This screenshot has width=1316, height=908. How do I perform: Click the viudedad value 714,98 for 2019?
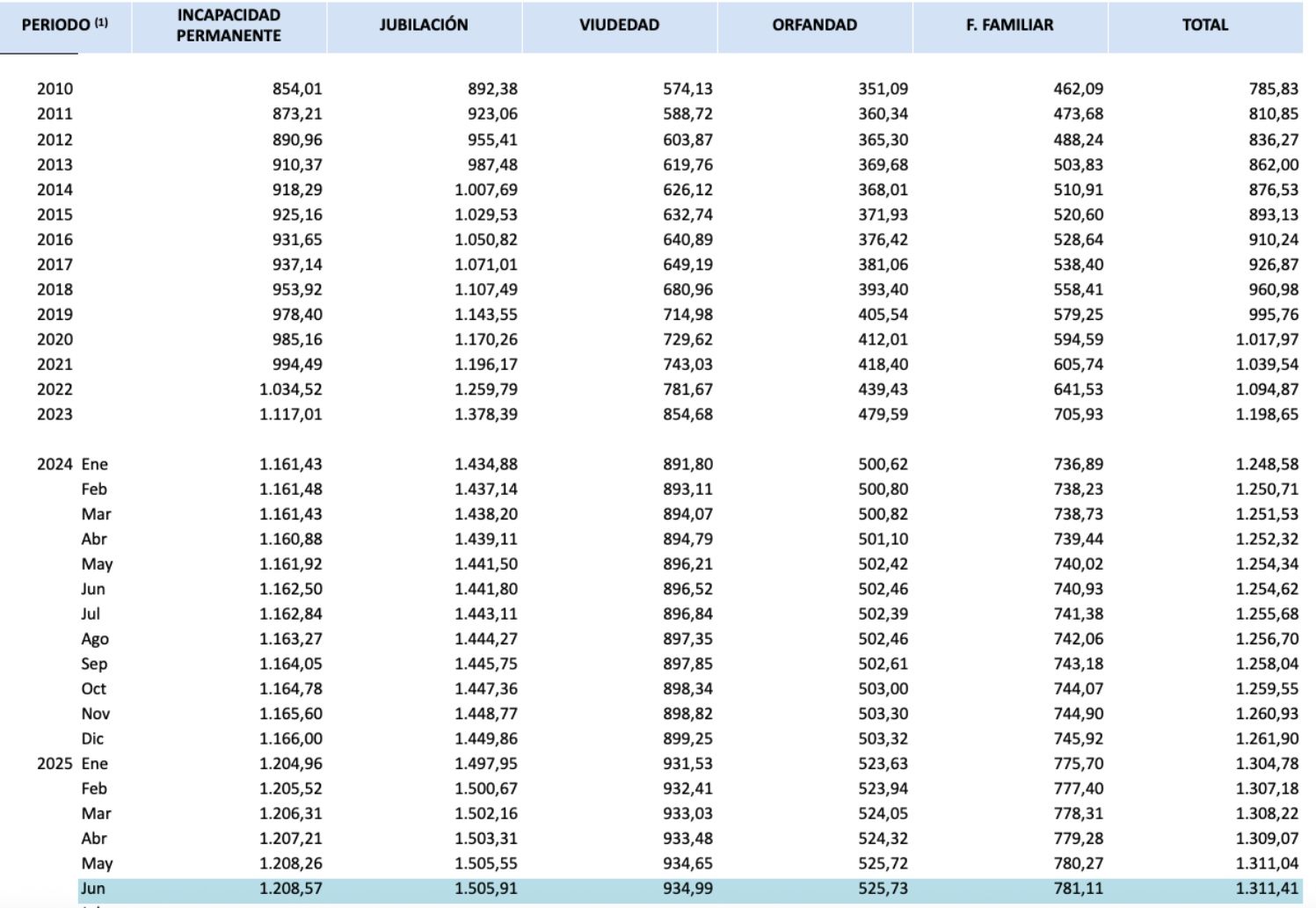tap(687, 315)
